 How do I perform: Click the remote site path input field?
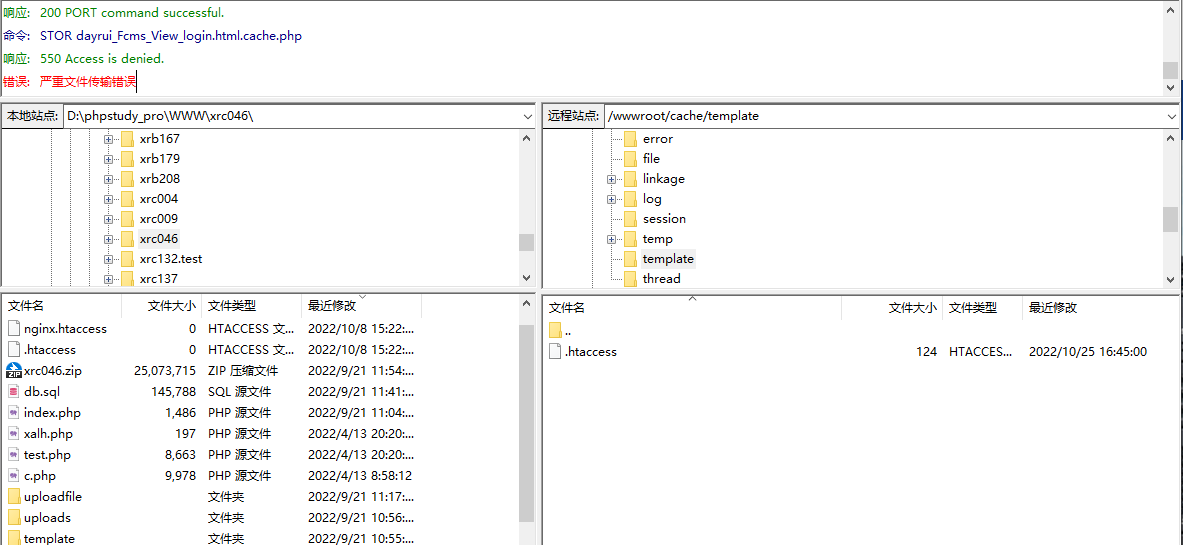point(880,116)
